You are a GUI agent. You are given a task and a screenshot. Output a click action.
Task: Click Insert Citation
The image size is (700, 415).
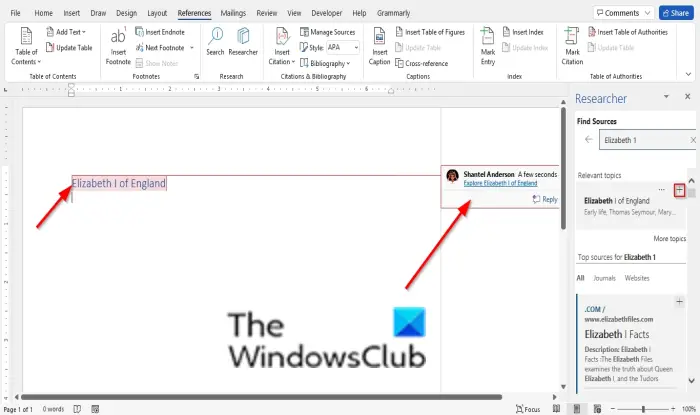click(282, 46)
